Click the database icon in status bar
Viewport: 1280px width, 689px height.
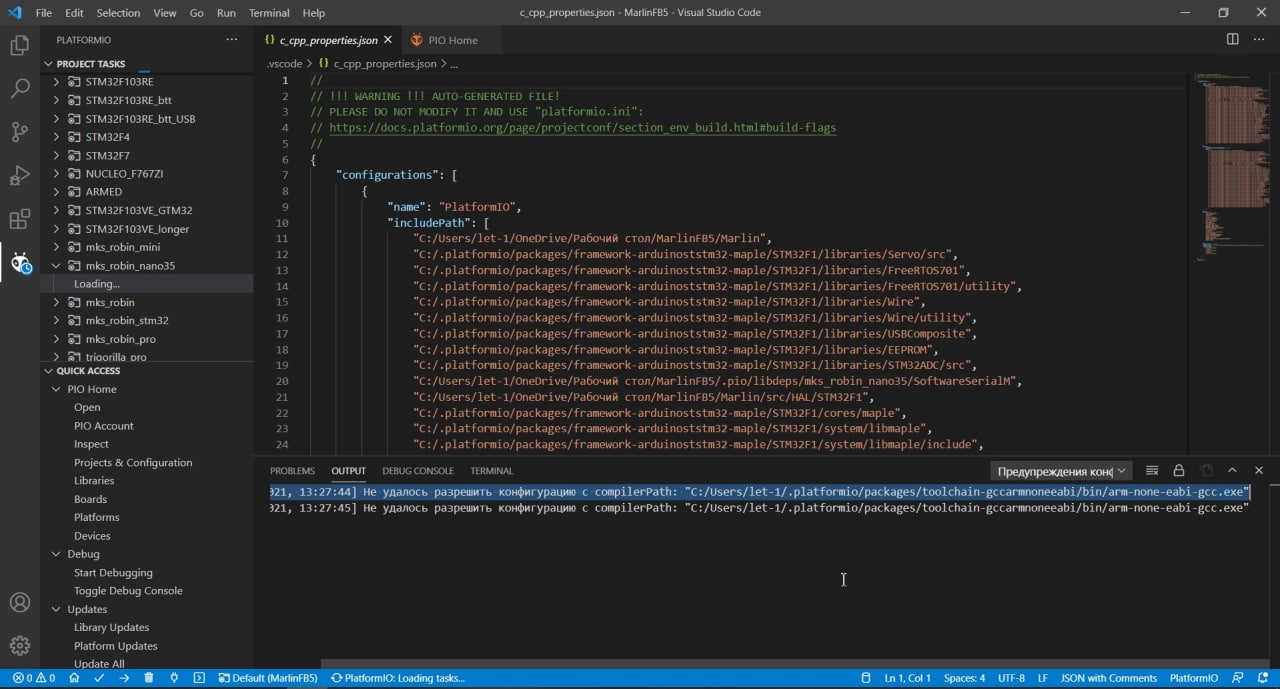coord(866,678)
